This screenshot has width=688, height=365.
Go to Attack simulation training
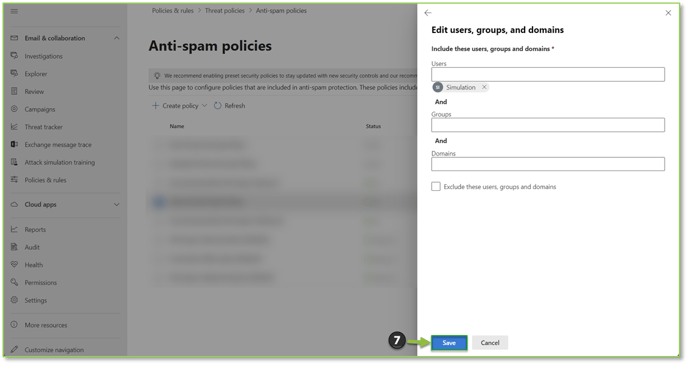pyautogui.click(x=60, y=162)
